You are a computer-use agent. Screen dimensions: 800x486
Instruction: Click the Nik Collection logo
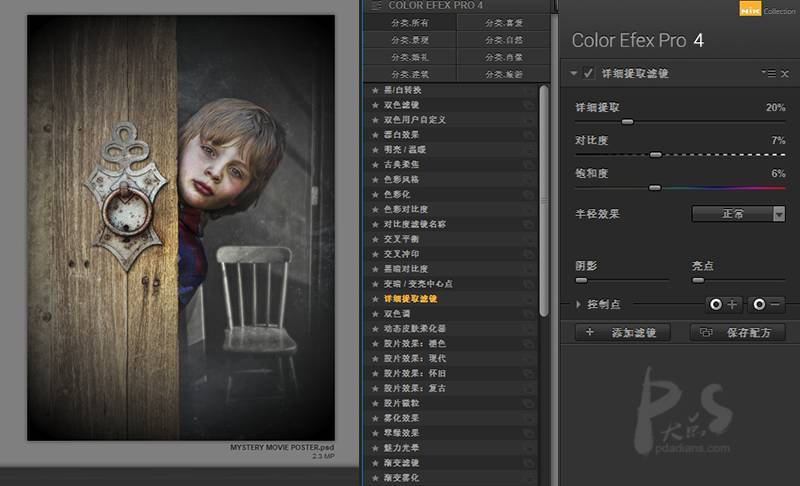point(767,9)
